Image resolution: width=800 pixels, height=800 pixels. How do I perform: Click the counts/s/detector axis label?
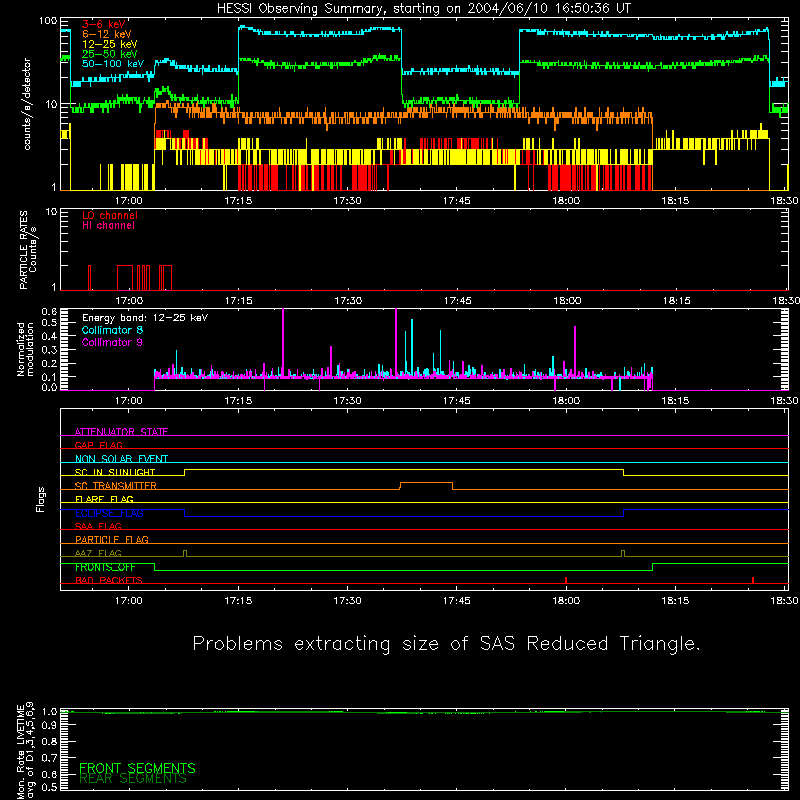point(27,104)
